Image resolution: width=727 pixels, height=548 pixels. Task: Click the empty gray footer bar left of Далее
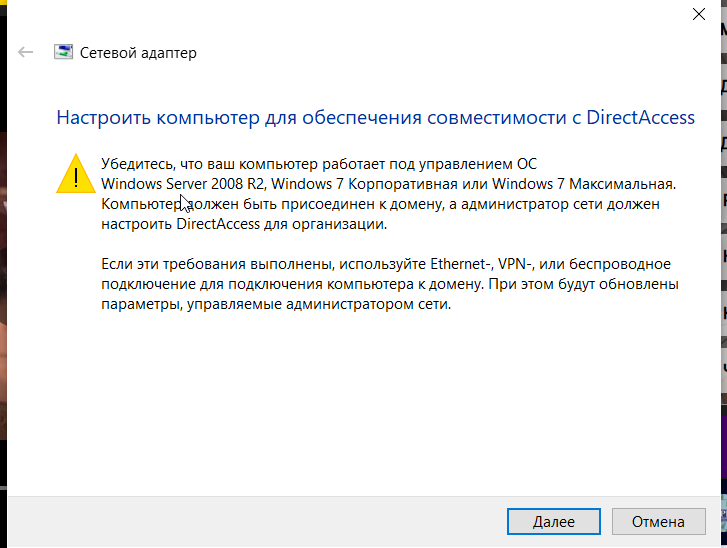point(250,521)
